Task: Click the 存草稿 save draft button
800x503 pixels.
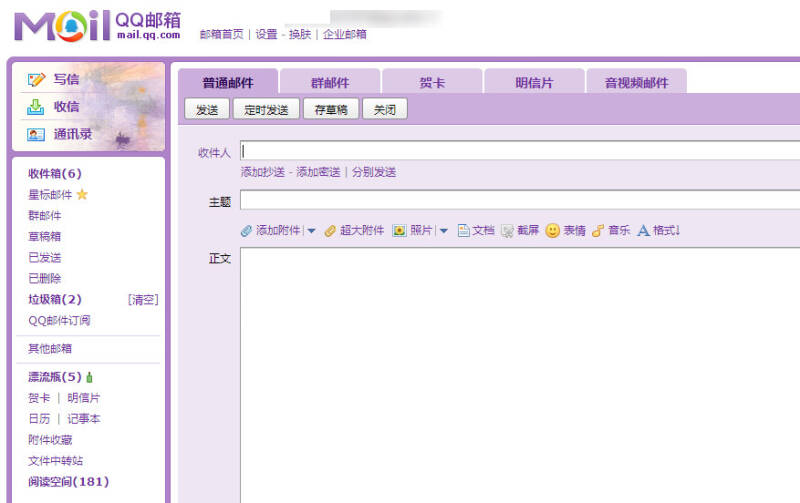Action: pyautogui.click(x=331, y=109)
